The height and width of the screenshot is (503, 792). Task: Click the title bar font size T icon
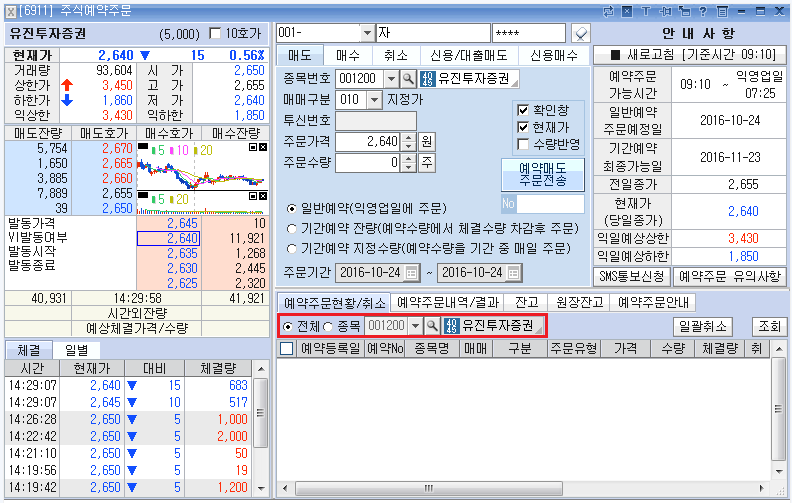click(648, 10)
